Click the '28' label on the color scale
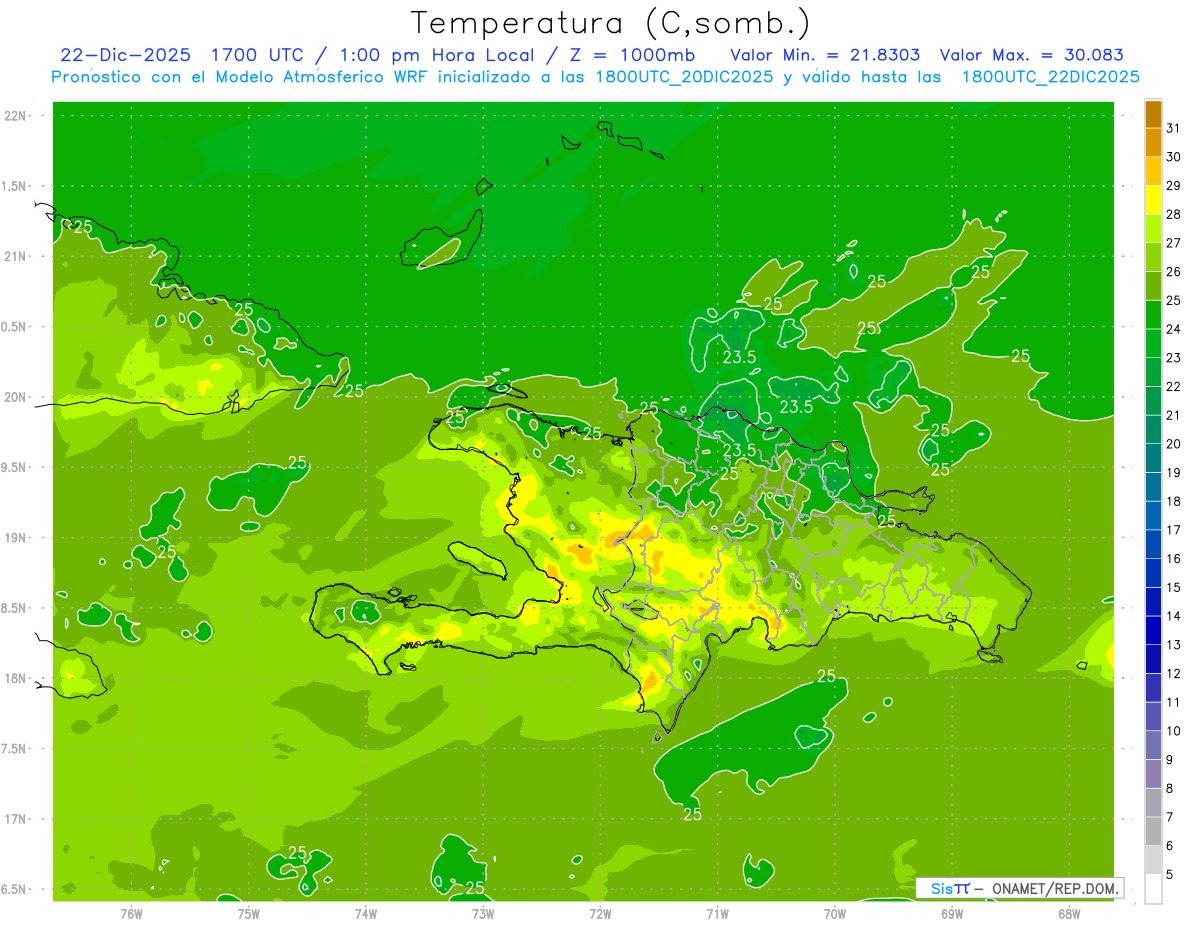Image resolution: width=1200 pixels, height=927 pixels. tap(1174, 214)
